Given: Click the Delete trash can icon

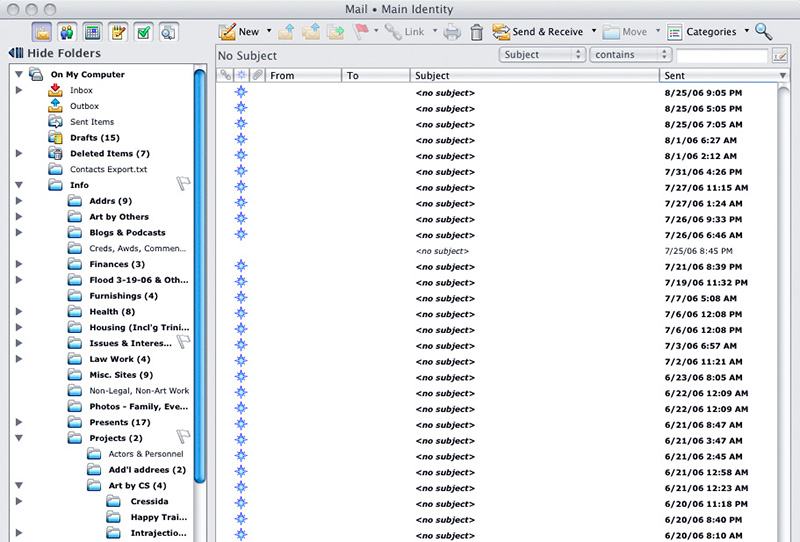Looking at the screenshot, I should (477, 32).
